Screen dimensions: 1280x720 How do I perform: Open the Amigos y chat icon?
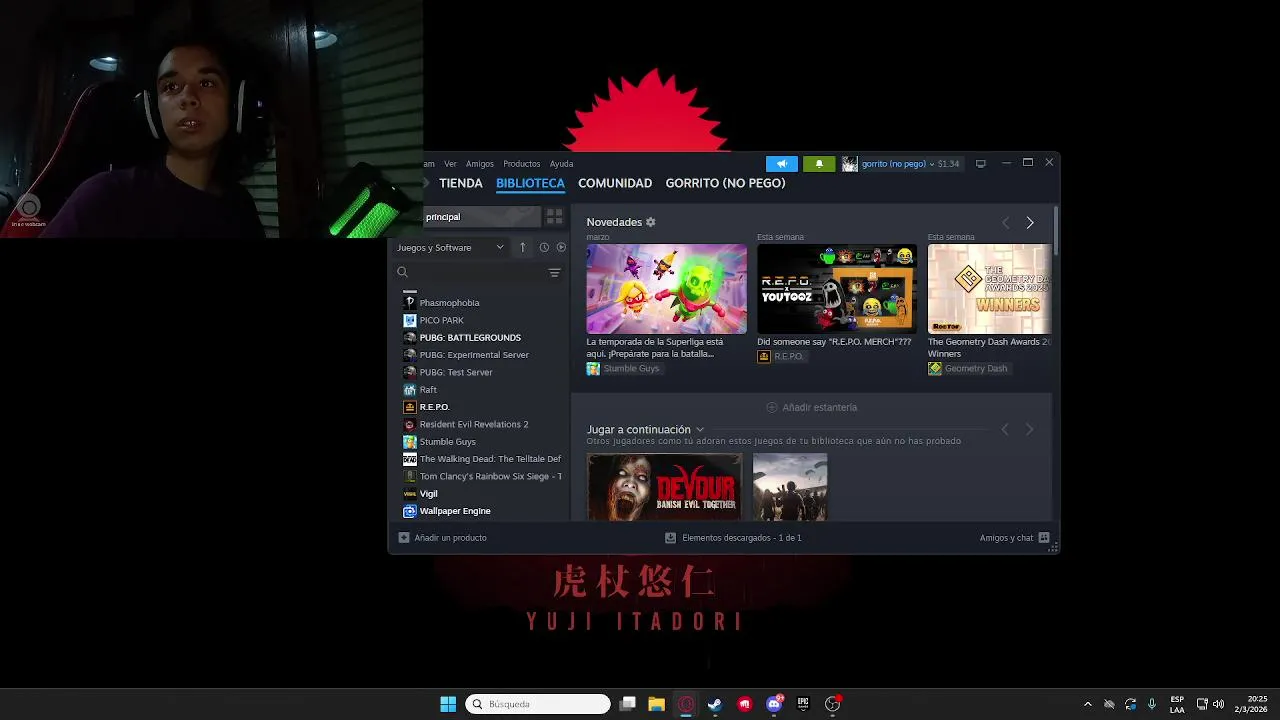[1044, 537]
